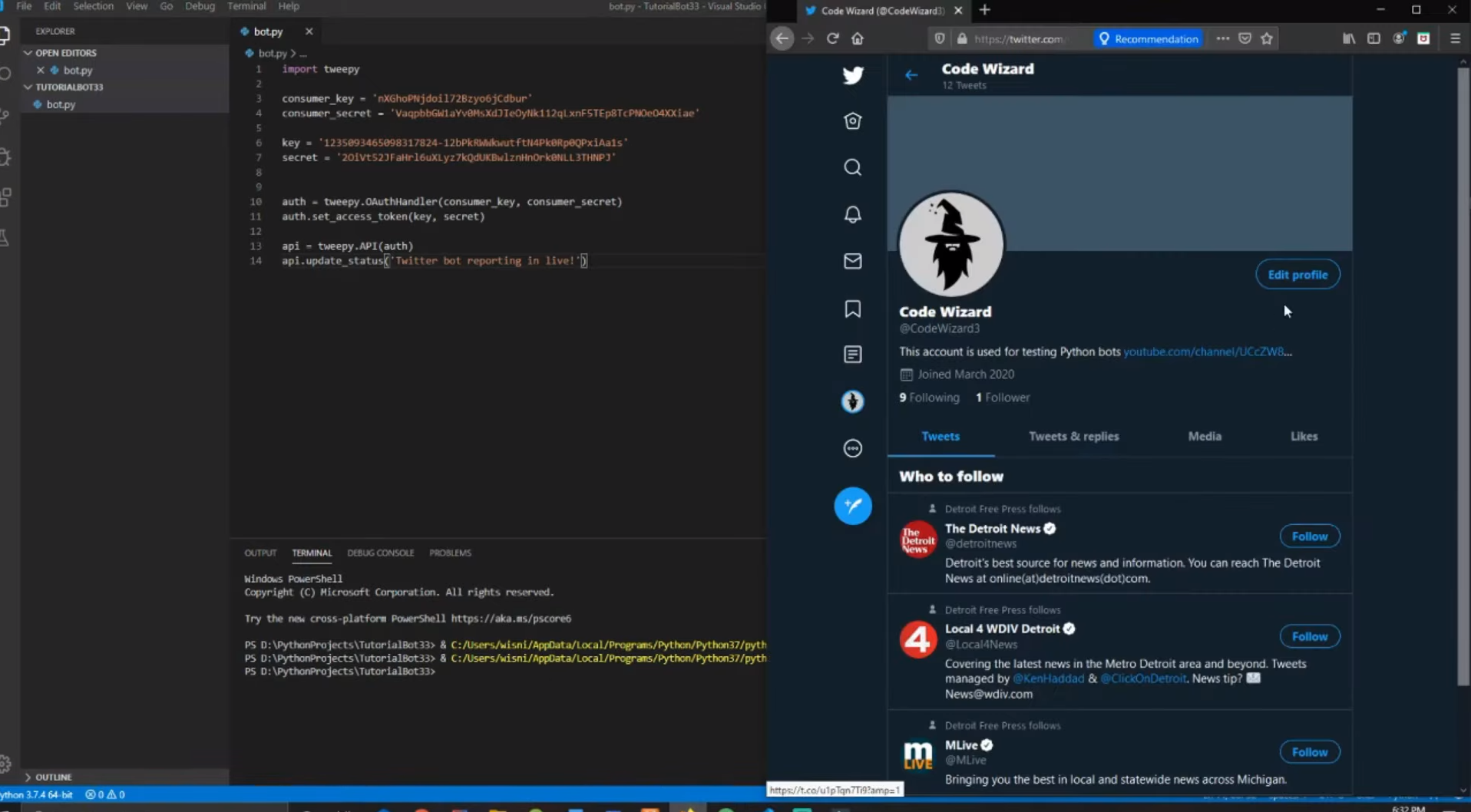Follow Local 4 WDIV Detroit account

[x=1310, y=636]
